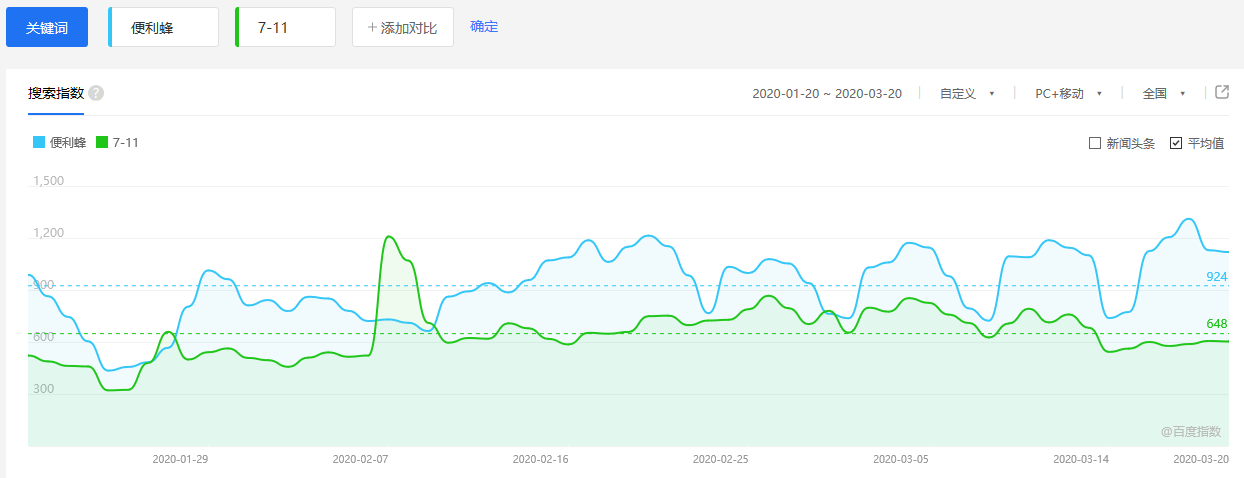The width and height of the screenshot is (1244, 478).
Task: Click the 2020-03-05 date on the x-axis
Action: point(900,459)
